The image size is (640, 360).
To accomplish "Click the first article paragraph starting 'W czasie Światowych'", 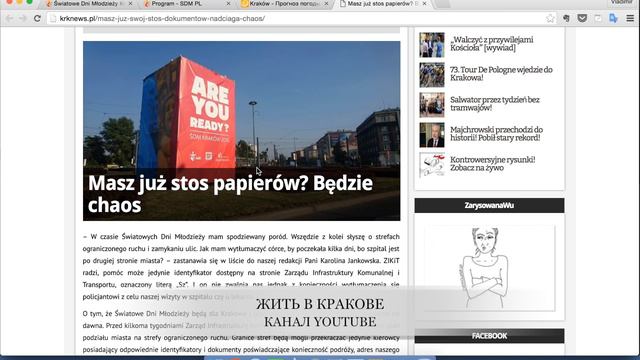I will tap(241, 267).
